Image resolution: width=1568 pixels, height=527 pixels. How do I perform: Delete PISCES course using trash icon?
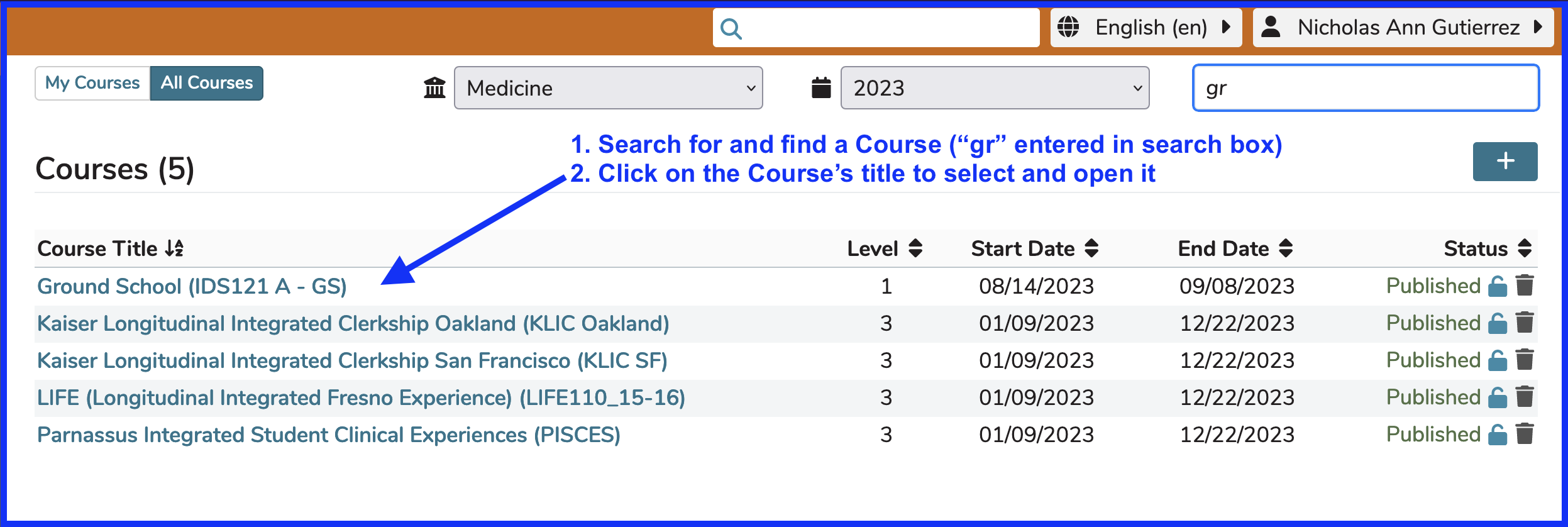coord(1525,434)
